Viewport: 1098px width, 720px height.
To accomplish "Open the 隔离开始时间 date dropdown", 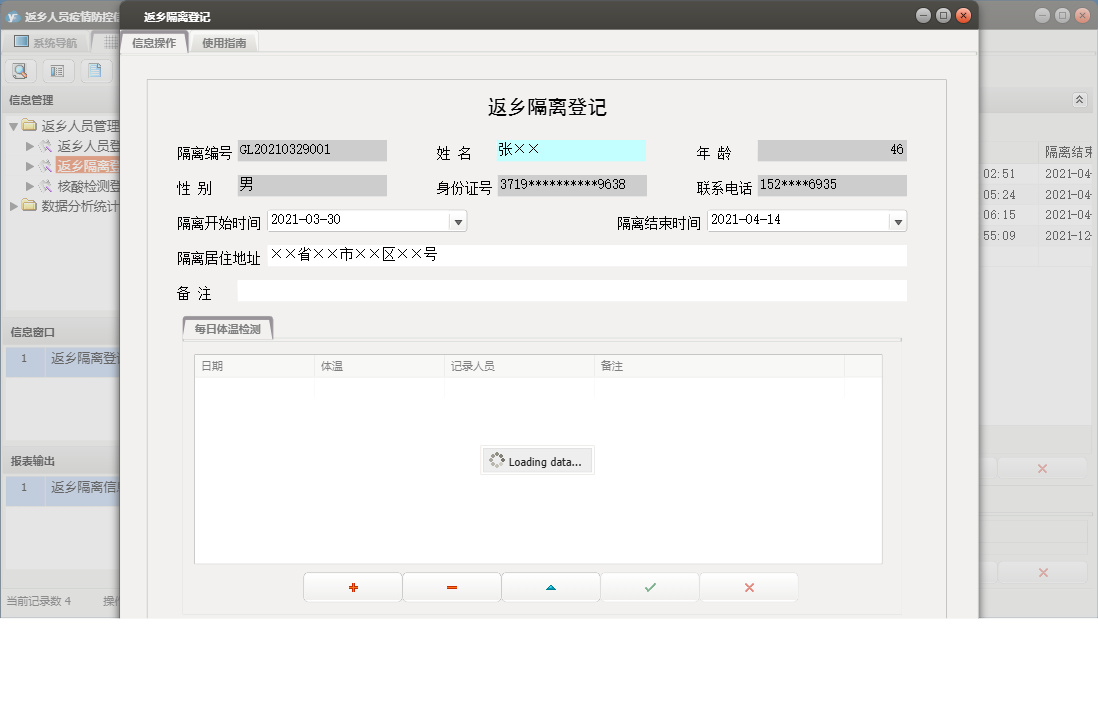I will click(459, 220).
